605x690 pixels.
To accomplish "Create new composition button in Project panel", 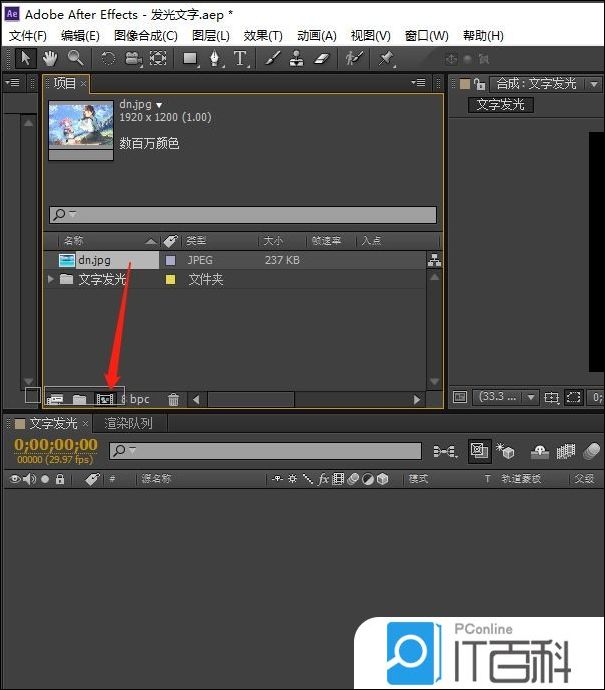I will coord(105,399).
